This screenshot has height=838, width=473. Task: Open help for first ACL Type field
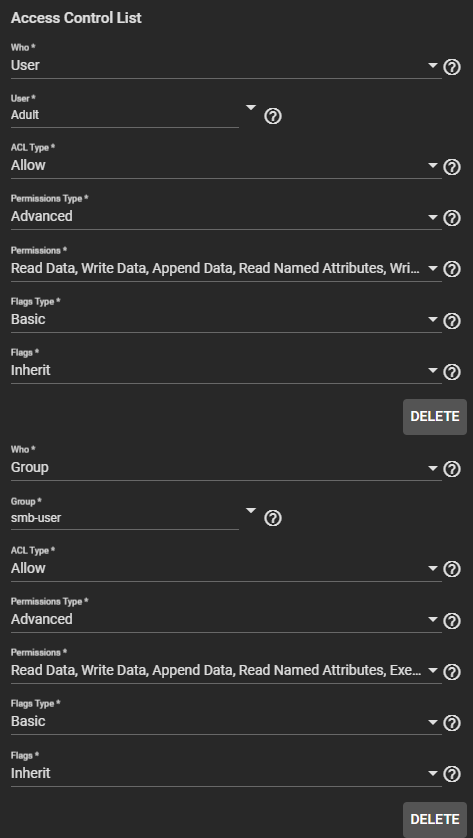pyautogui.click(x=452, y=167)
